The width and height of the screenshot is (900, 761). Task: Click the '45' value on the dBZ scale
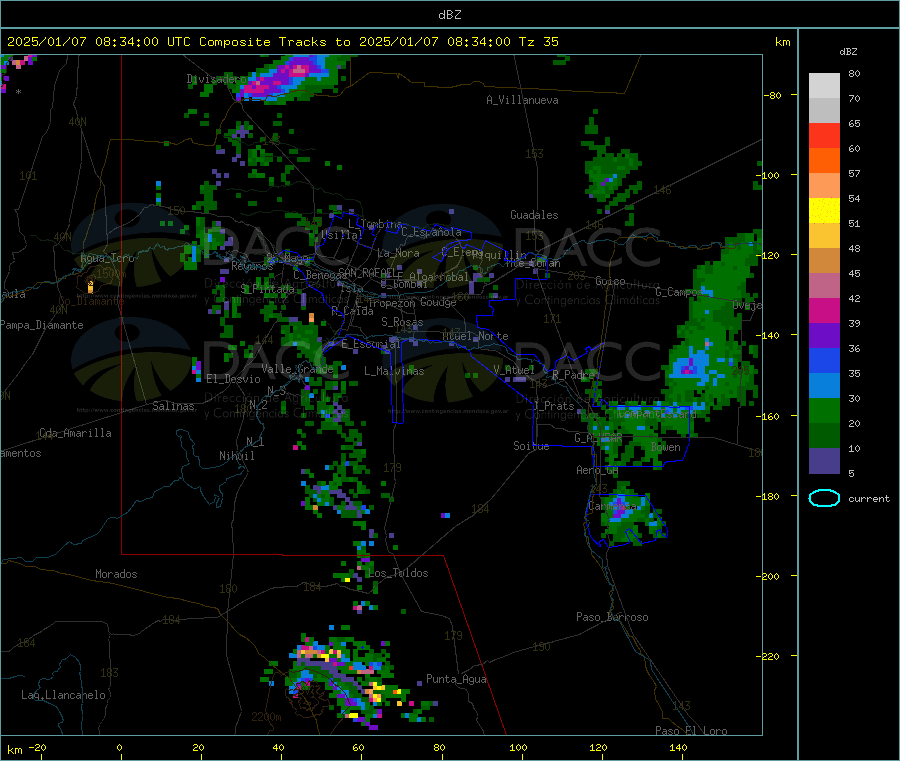[x=855, y=274]
